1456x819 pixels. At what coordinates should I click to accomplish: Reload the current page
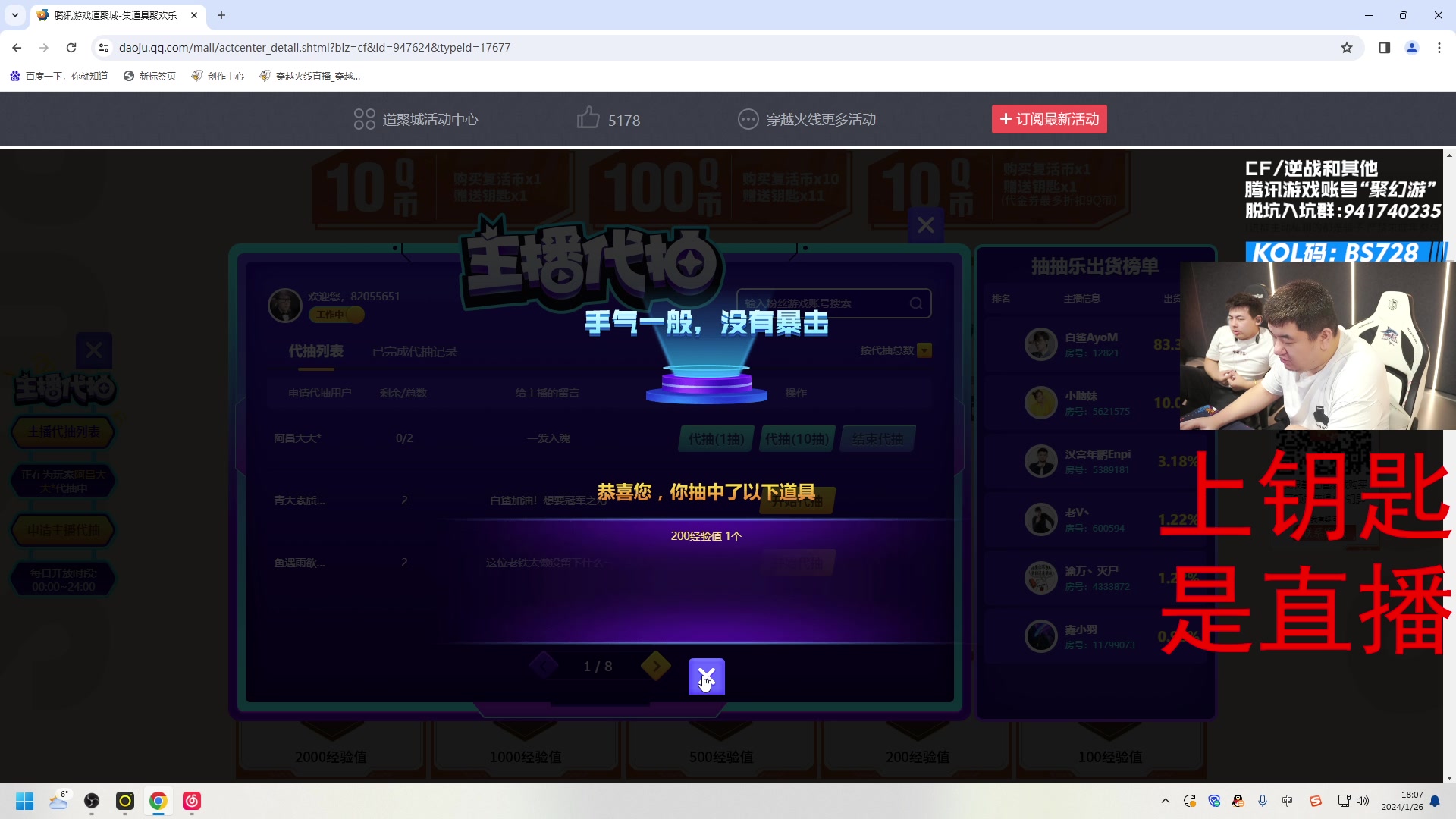click(x=71, y=48)
